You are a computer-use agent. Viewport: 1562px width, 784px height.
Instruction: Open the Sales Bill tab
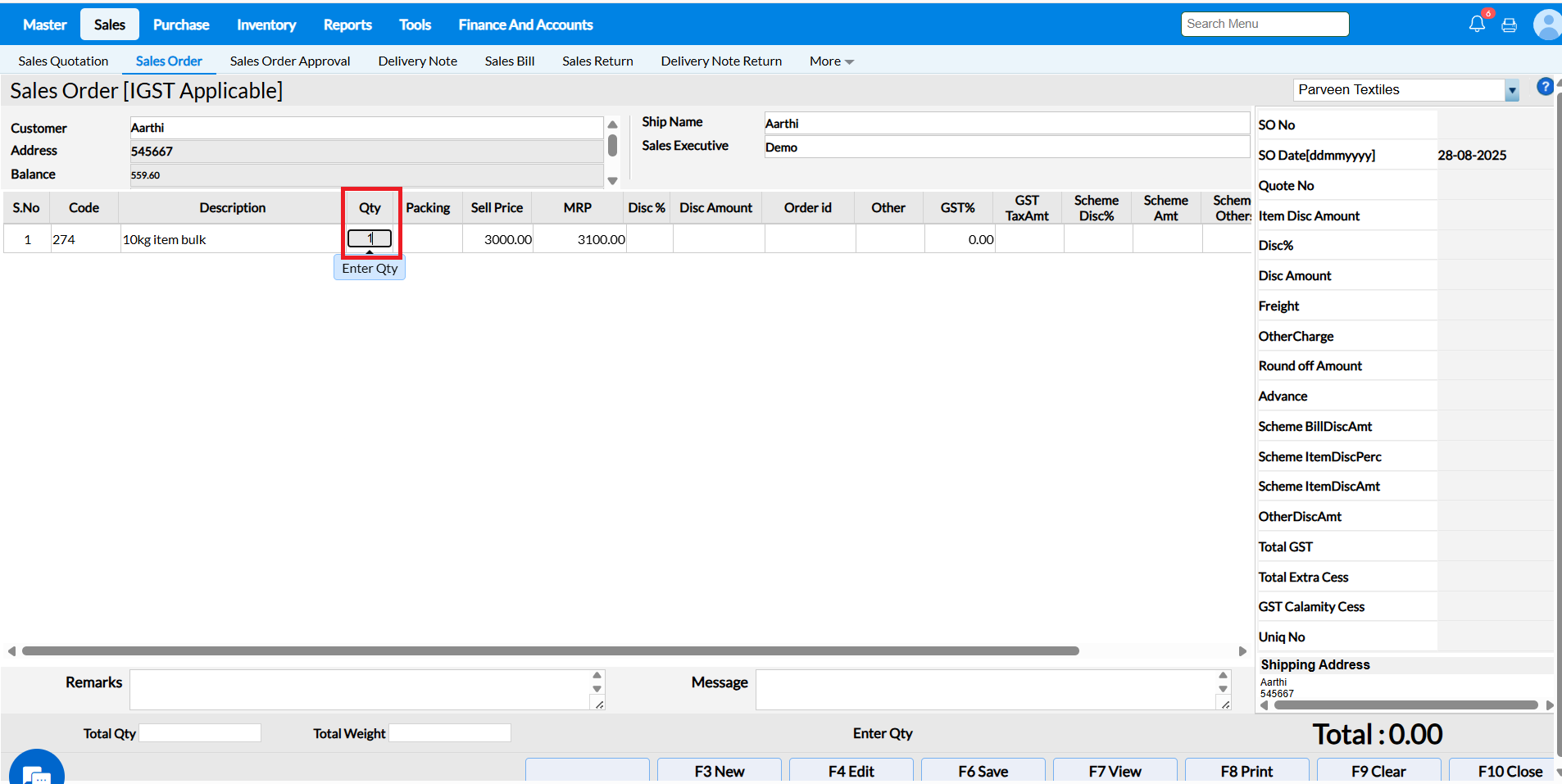pos(509,61)
